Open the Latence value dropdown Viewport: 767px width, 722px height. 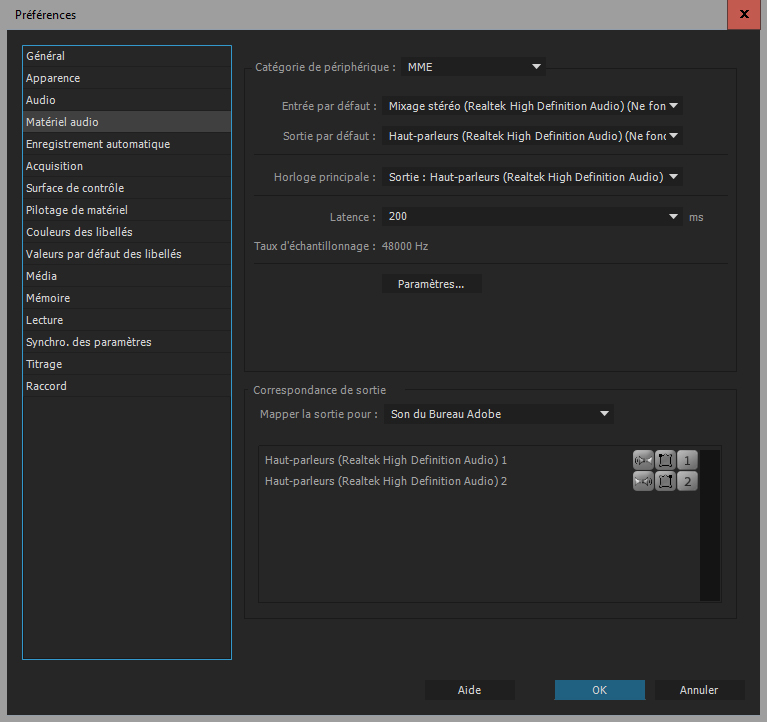(x=532, y=216)
